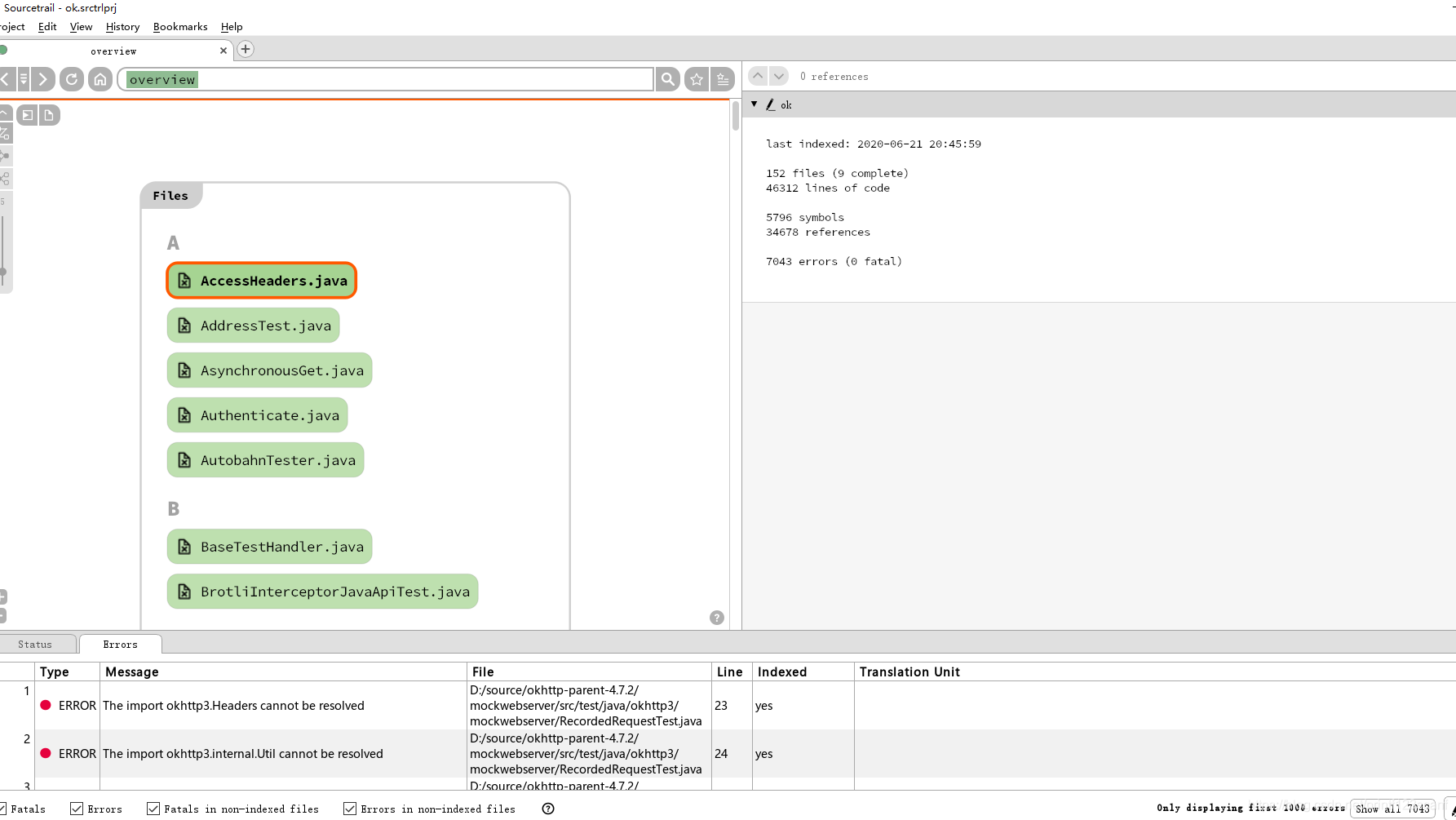
Task: Switch to the Errors tab
Action: tap(121, 645)
